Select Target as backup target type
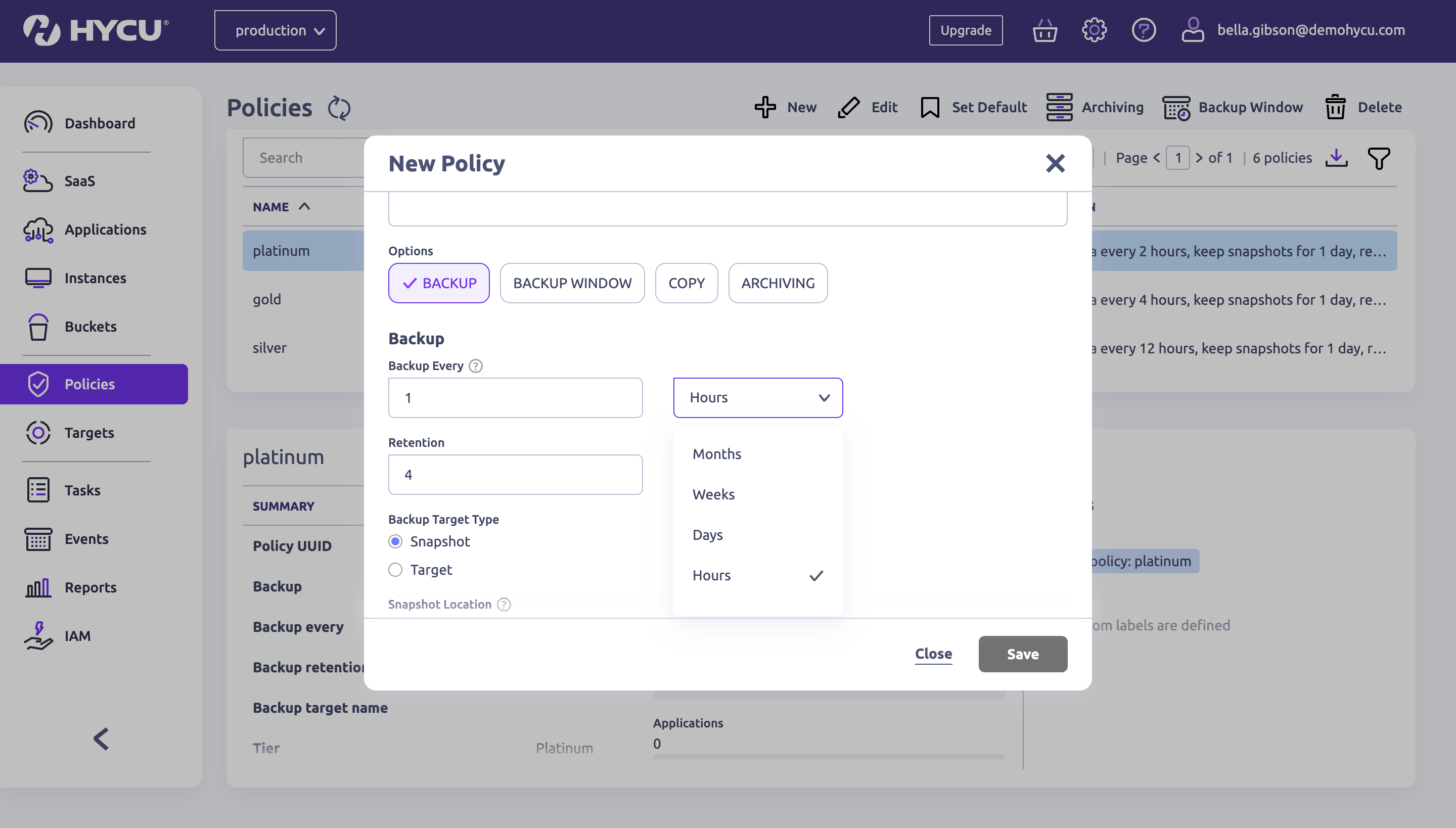This screenshot has width=1456, height=828. (396, 569)
